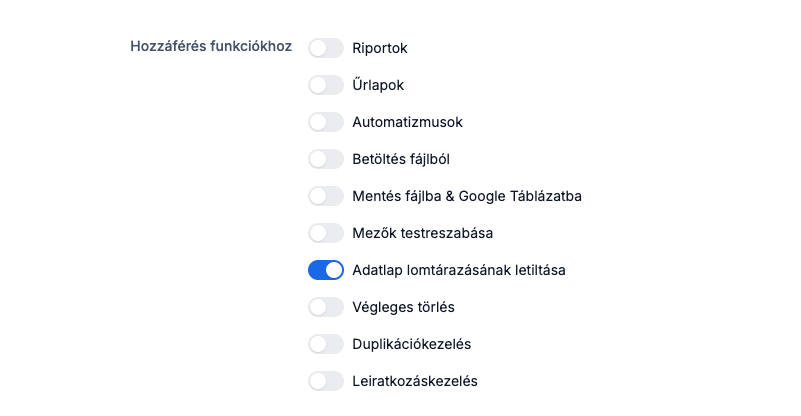Viewport: 801px width, 416px height.
Task: Turn on the Űrlapok toggle
Action: coord(326,85)
